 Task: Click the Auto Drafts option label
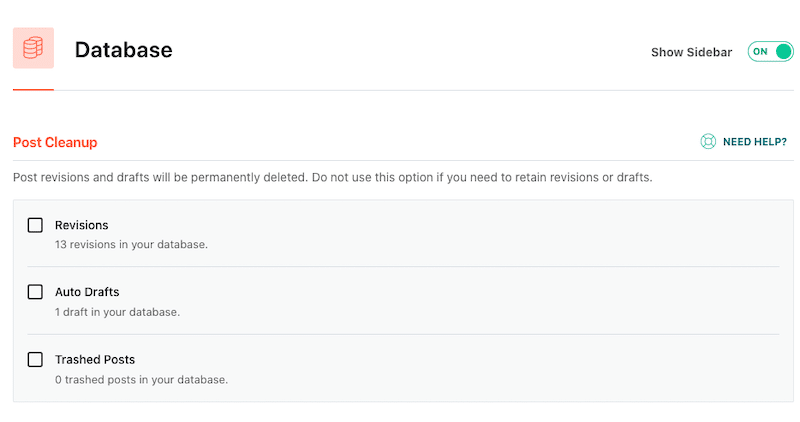pos(87,292)
